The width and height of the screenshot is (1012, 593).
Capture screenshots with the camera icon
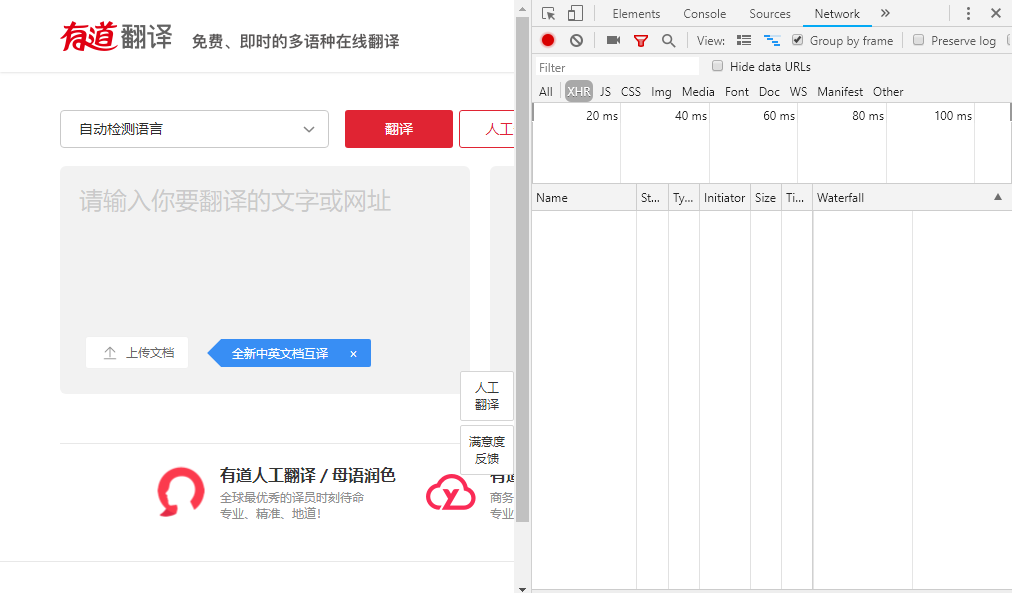click(x=613, y=40)
